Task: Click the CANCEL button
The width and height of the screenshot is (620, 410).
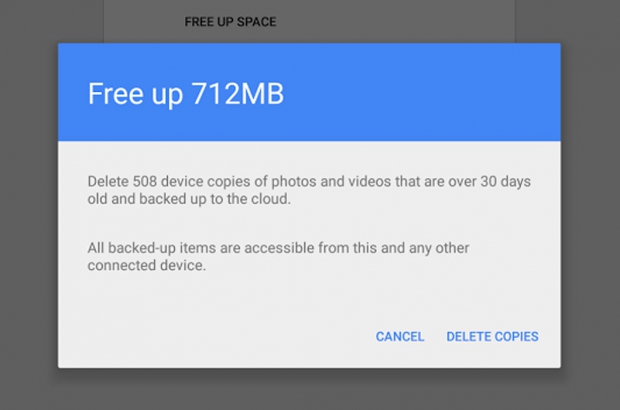Action: 400,337
